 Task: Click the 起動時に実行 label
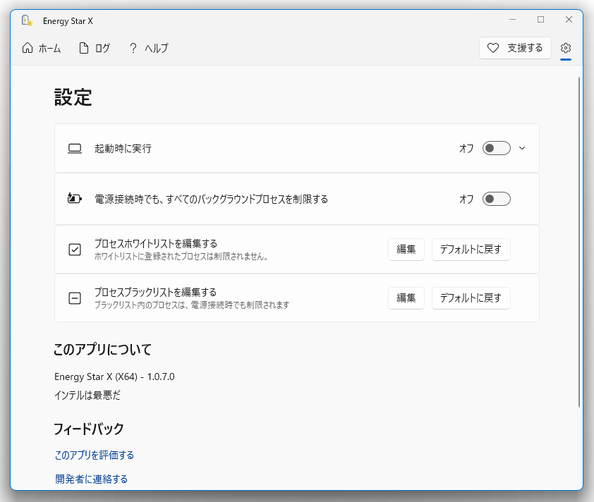tap(123, 149)
